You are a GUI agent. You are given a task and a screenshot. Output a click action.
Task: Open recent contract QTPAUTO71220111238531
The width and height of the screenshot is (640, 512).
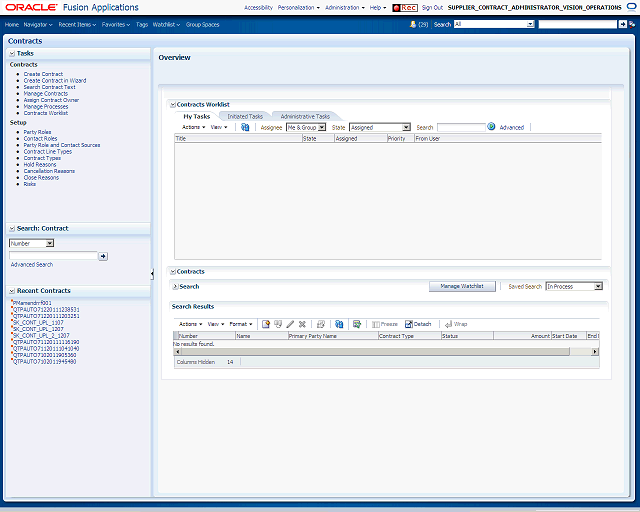tap(46, 309)
